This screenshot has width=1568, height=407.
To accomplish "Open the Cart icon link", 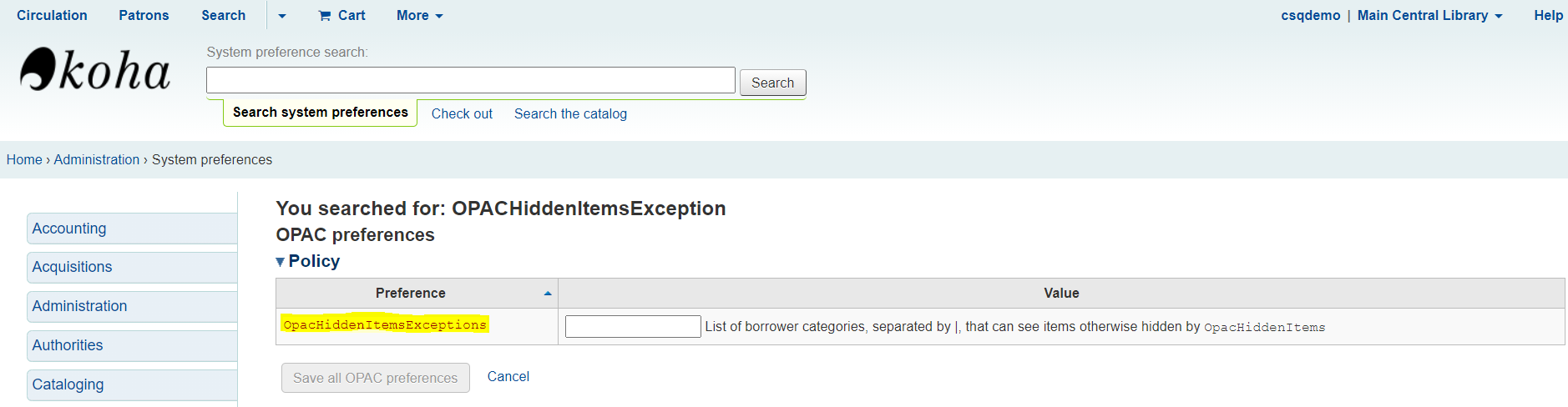I will pos(341,15).
